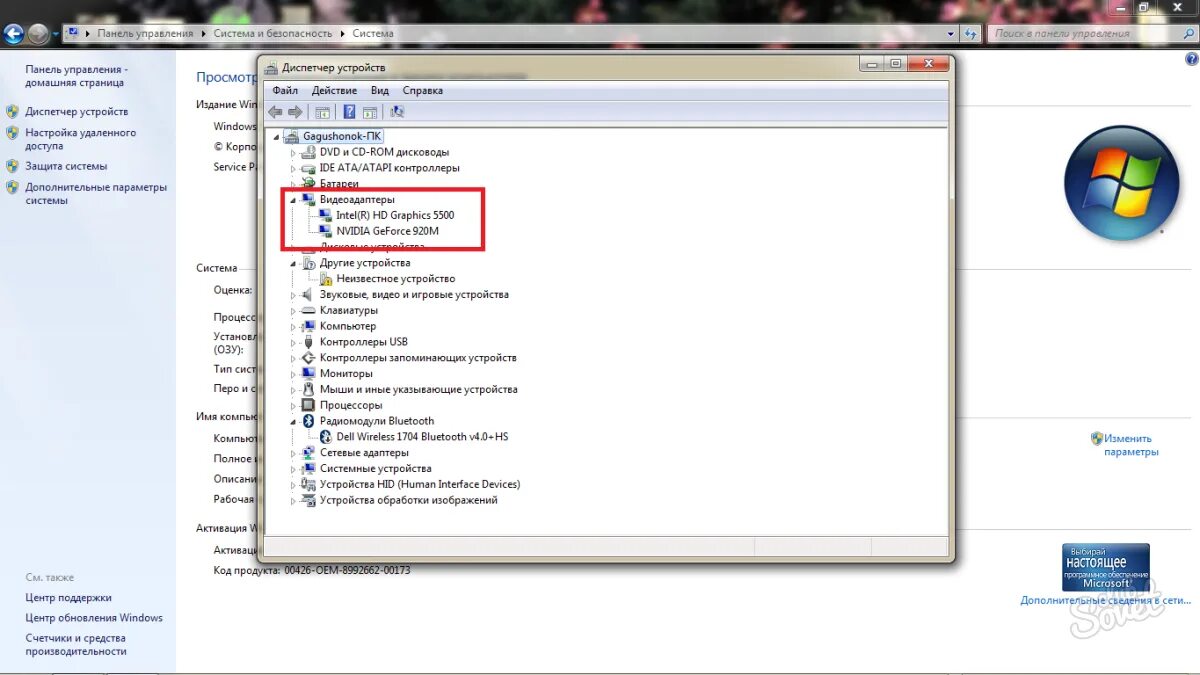Expand the IDE ATA/ATAPI контроллеры node
This screenshot has width=1200, height=675.
pyautogui.click(x=294, y=169)
